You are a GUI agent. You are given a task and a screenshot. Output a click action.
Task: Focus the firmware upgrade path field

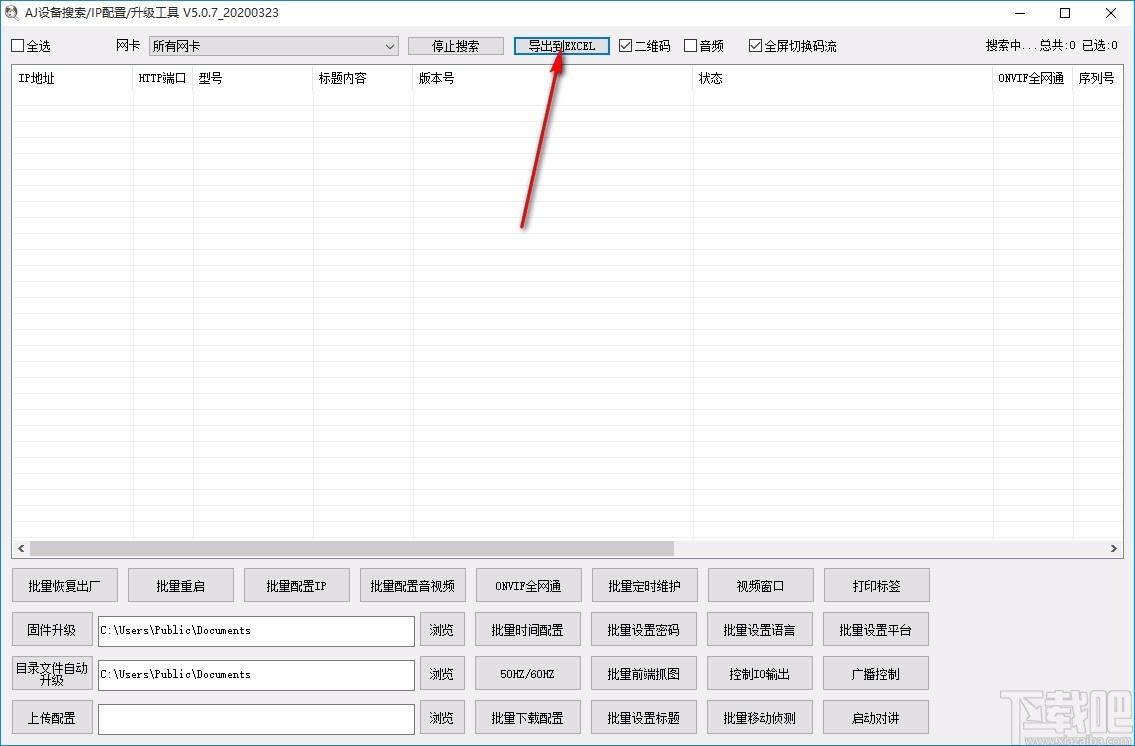pyautogui.click(x=256, y=631)
